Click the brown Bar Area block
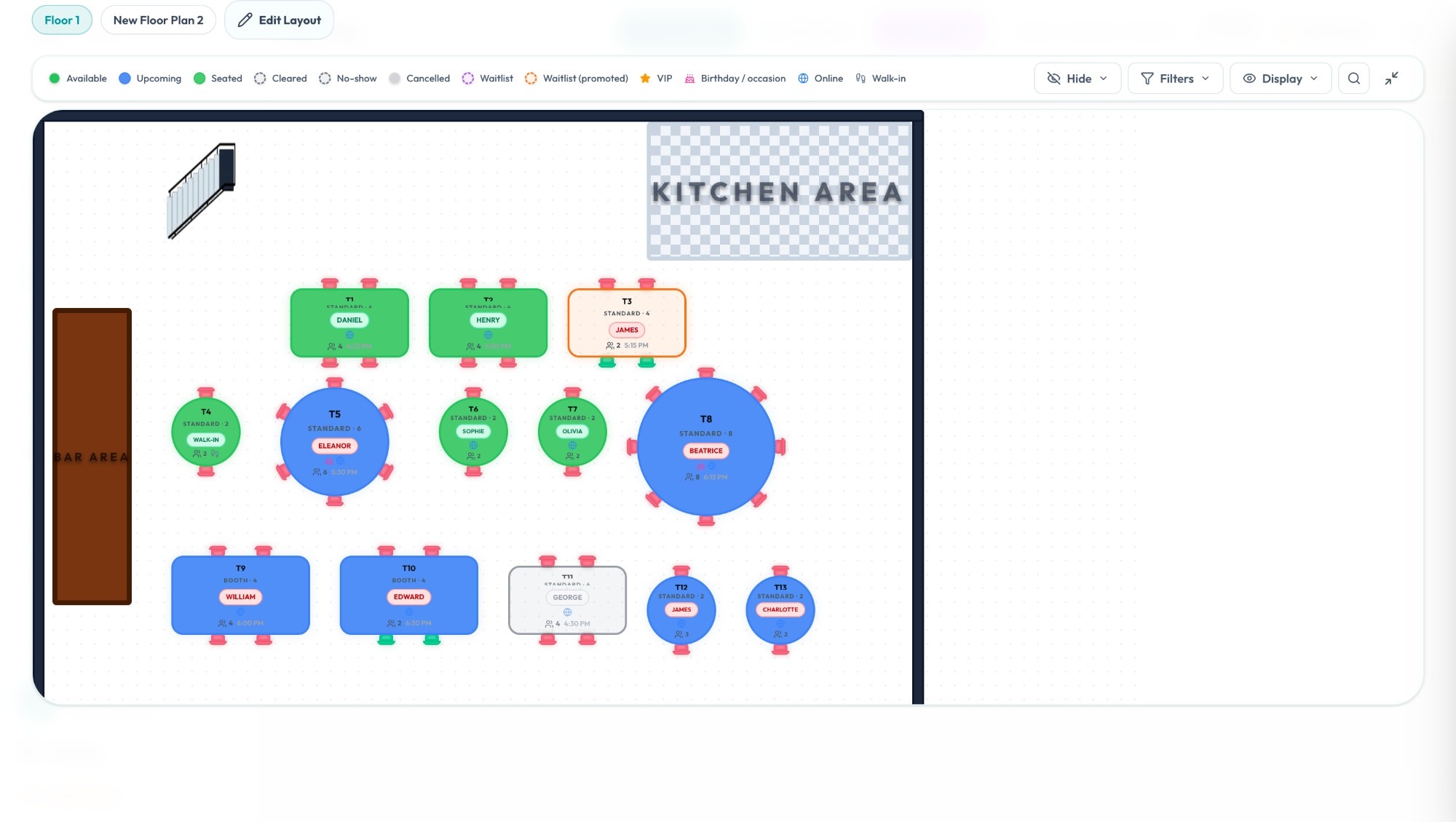 92,457
